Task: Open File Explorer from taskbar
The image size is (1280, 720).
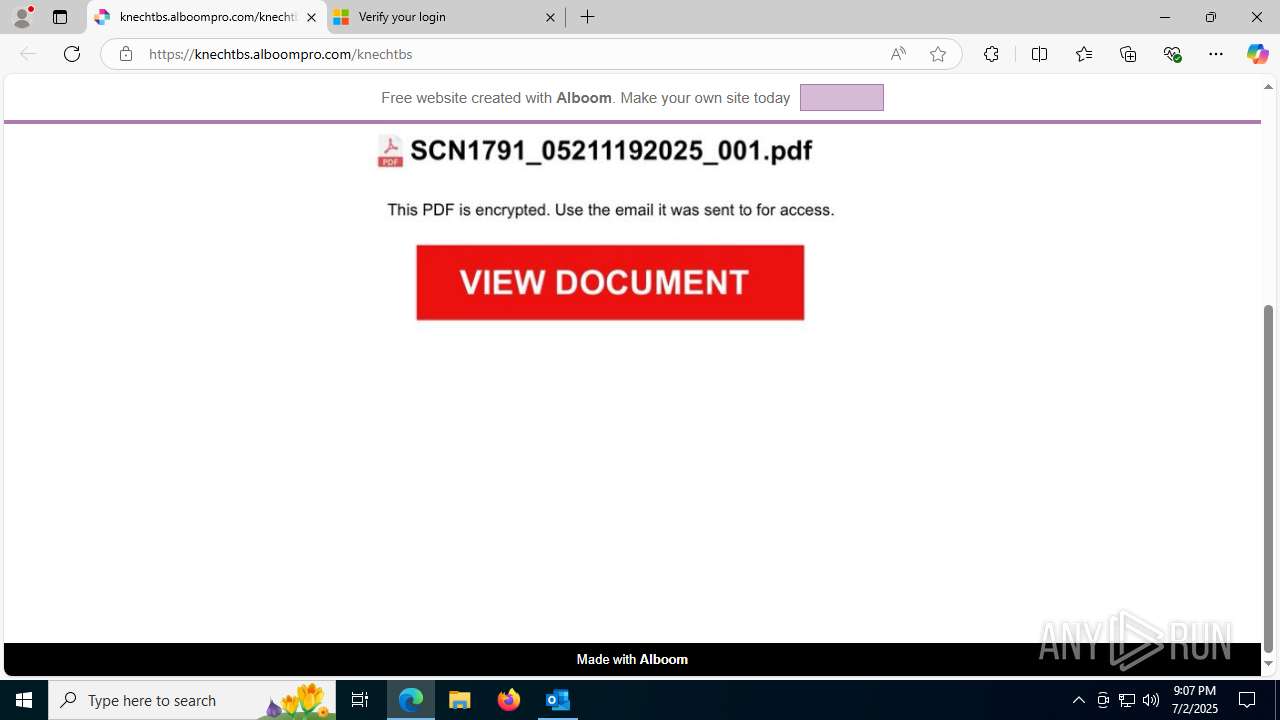Action: [460, 700]
